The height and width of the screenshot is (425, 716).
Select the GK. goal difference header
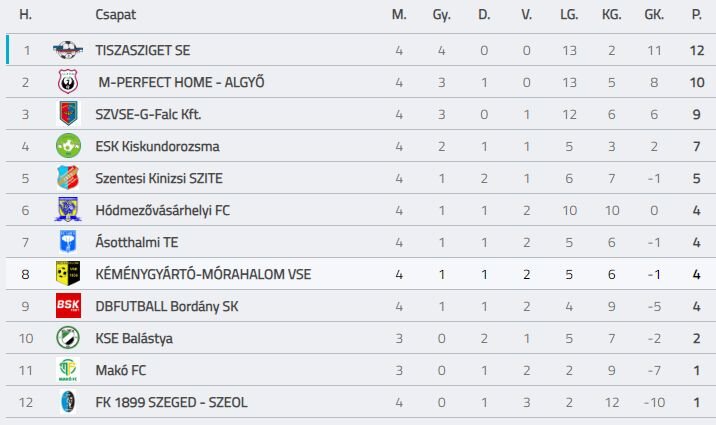tap(654, 15)
